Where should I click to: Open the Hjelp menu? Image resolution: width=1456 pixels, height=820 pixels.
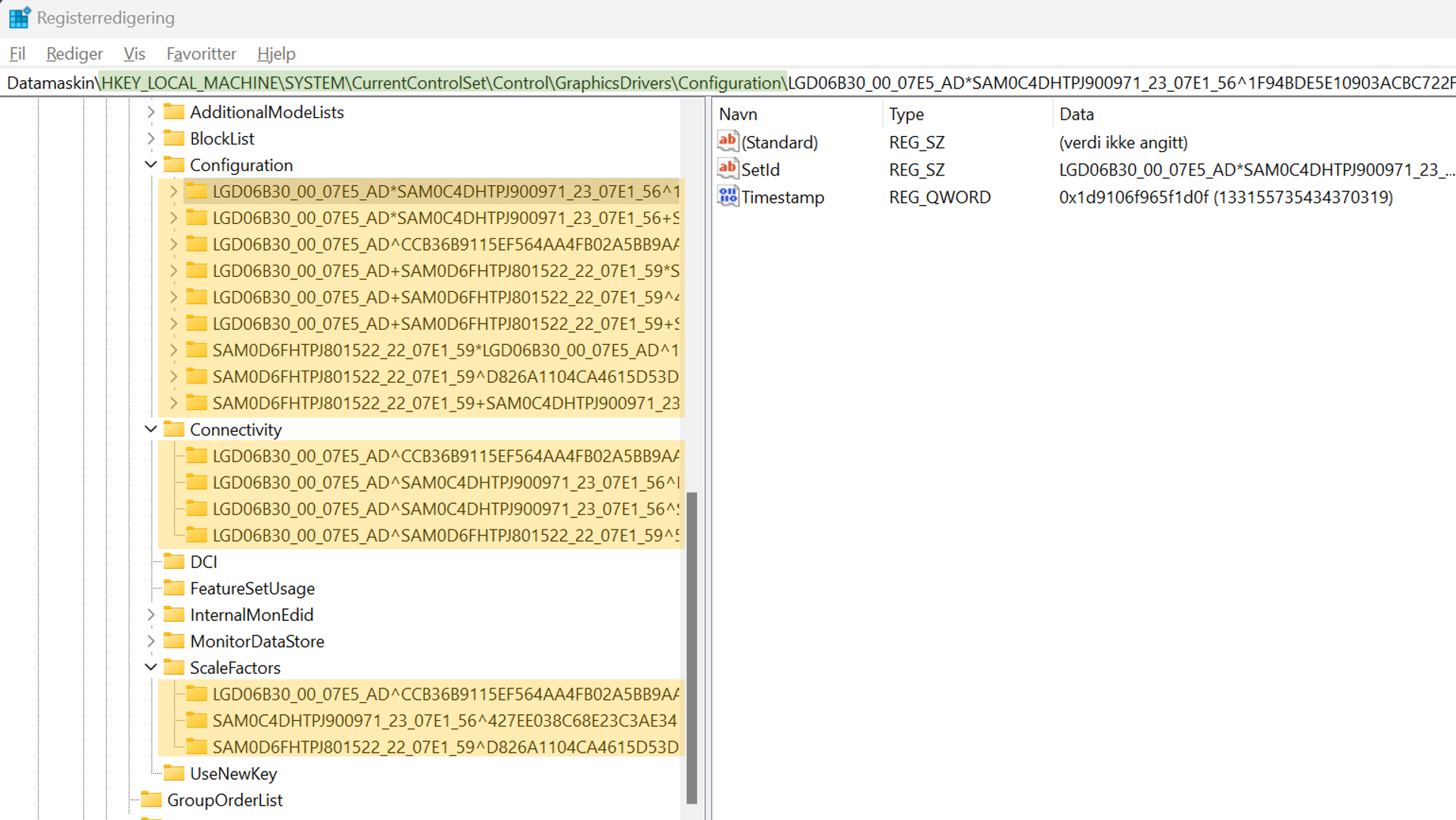click(276, 54)
